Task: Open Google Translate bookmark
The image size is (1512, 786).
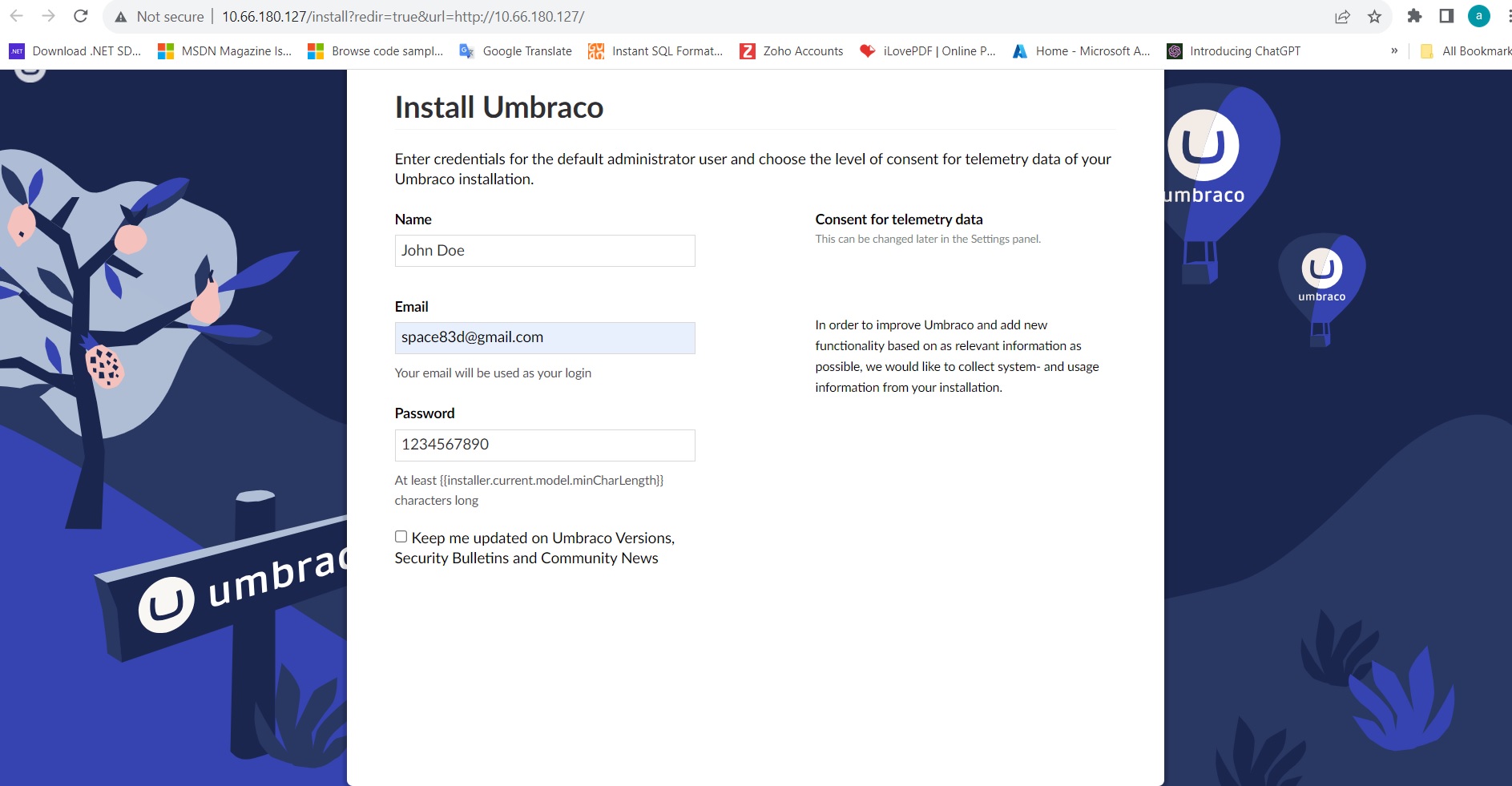Action: 516,51
